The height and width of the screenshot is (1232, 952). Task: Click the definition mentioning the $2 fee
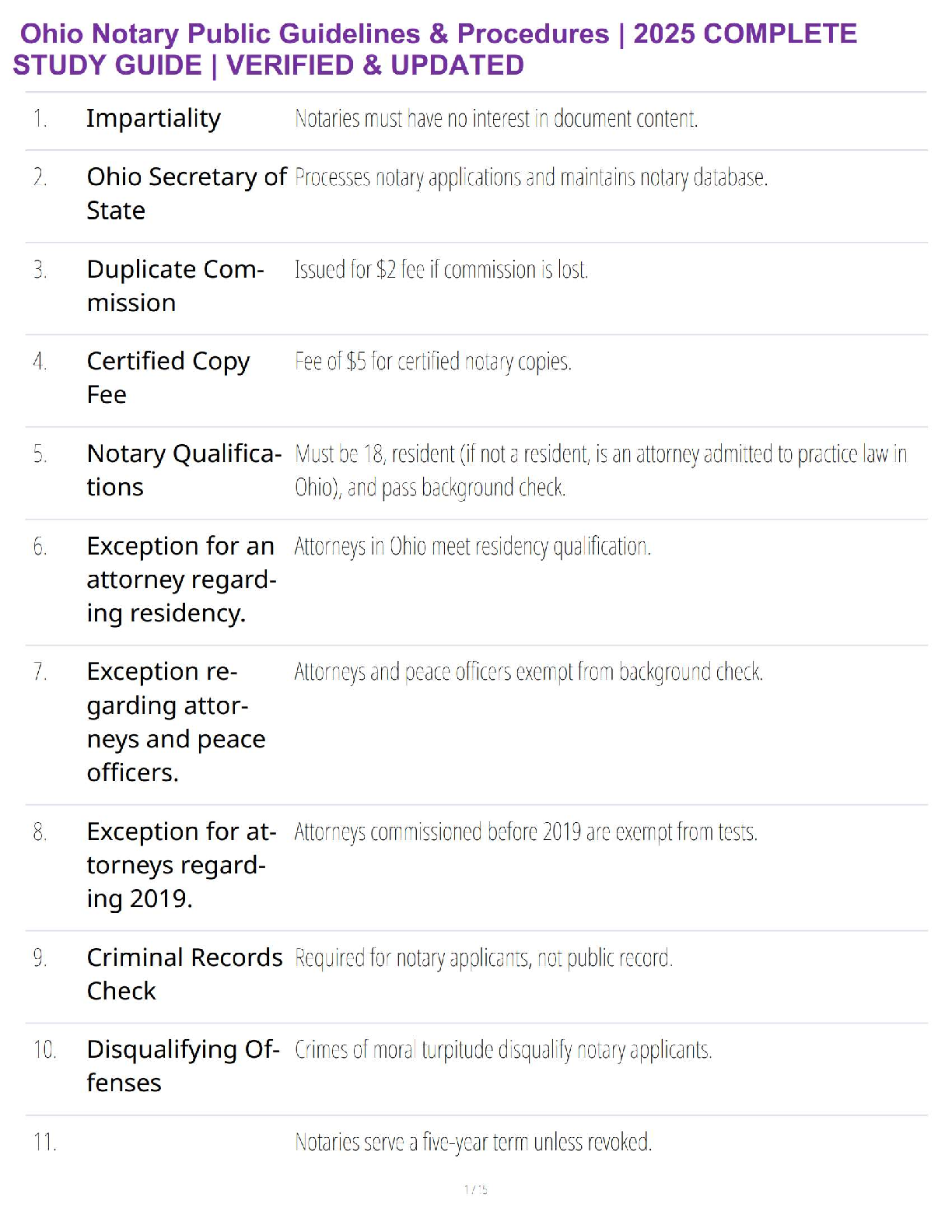pos(441,270)
